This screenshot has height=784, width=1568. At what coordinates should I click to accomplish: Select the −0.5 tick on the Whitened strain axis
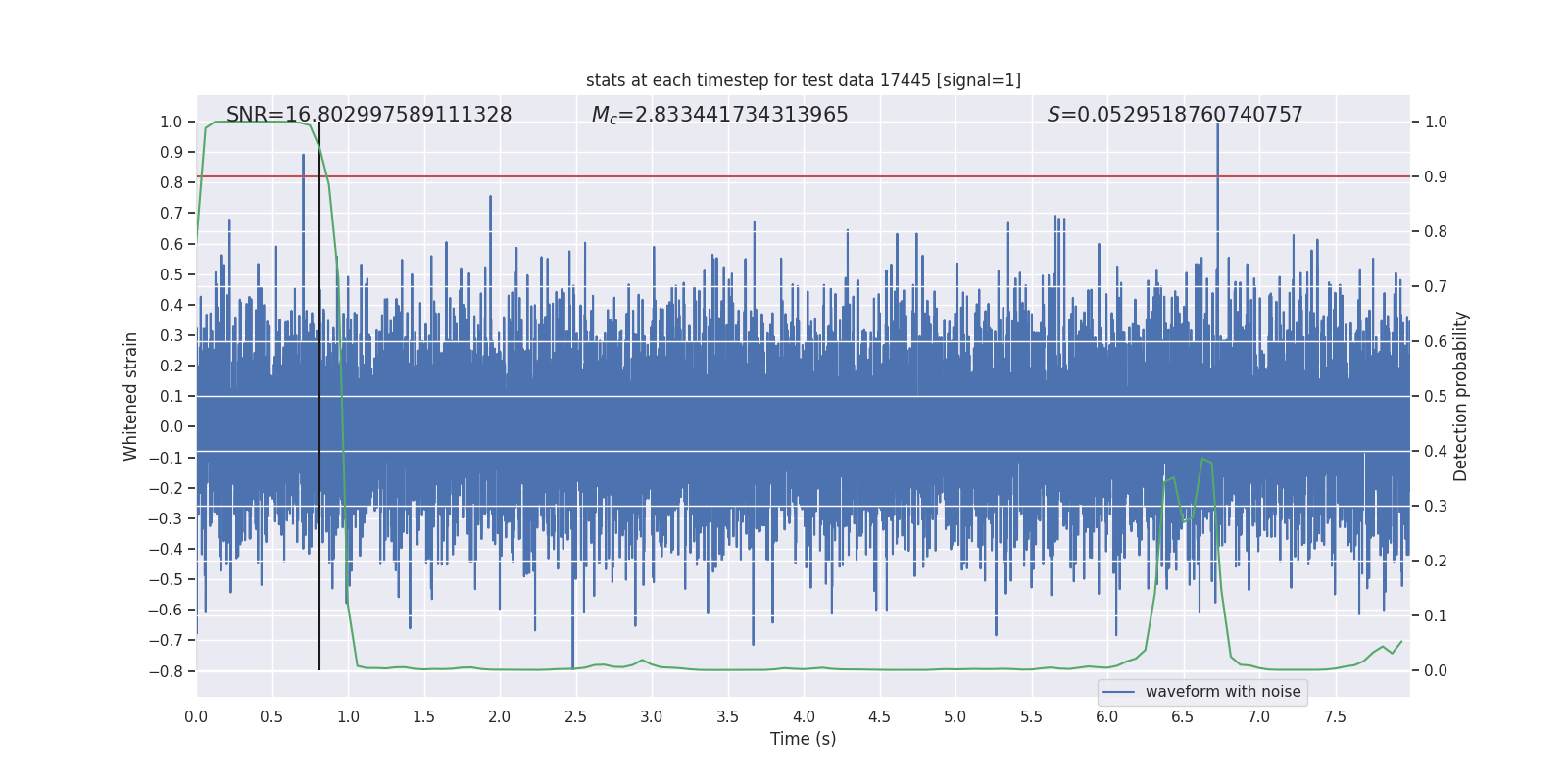click(166, 579)
